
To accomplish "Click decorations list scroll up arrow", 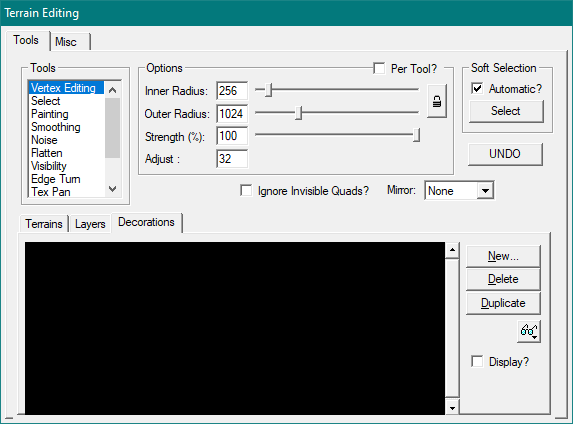I will [452, 250].
